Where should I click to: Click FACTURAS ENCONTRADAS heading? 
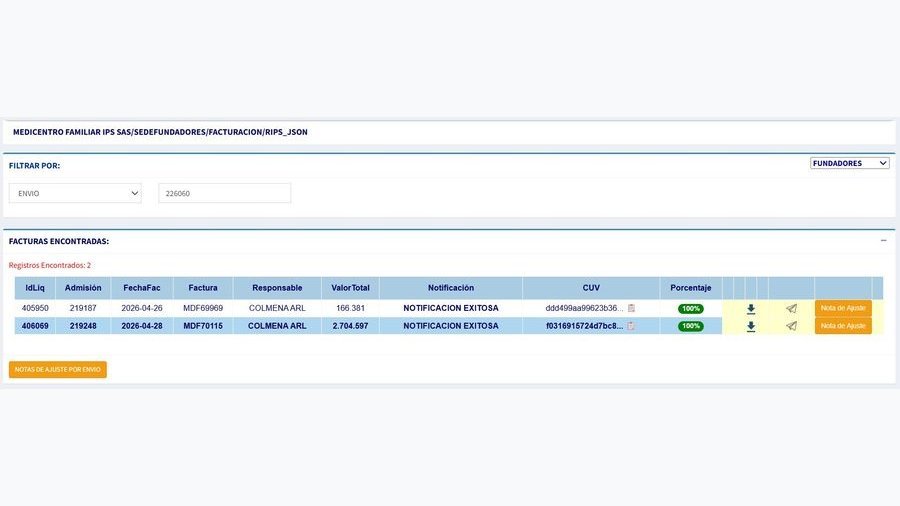pyautogui.click(x=59, y=242)
